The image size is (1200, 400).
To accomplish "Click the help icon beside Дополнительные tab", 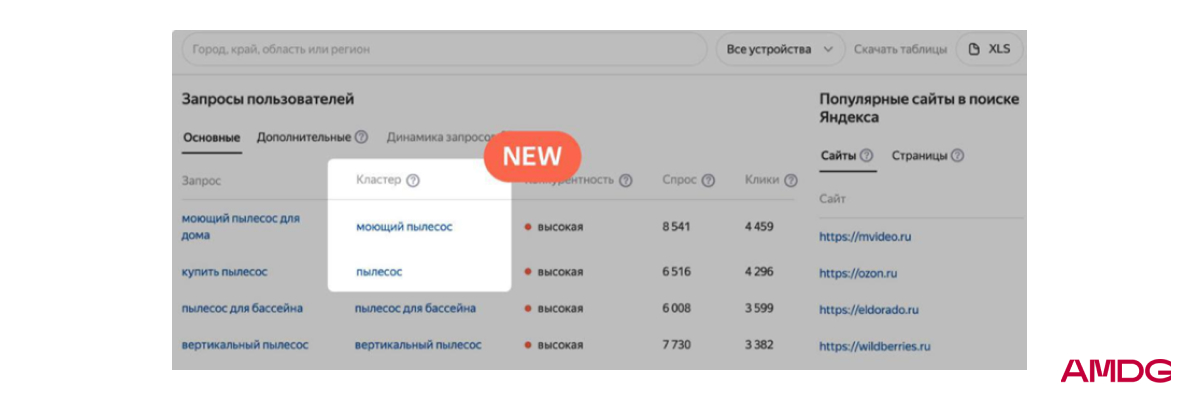I will coord(361,137).
